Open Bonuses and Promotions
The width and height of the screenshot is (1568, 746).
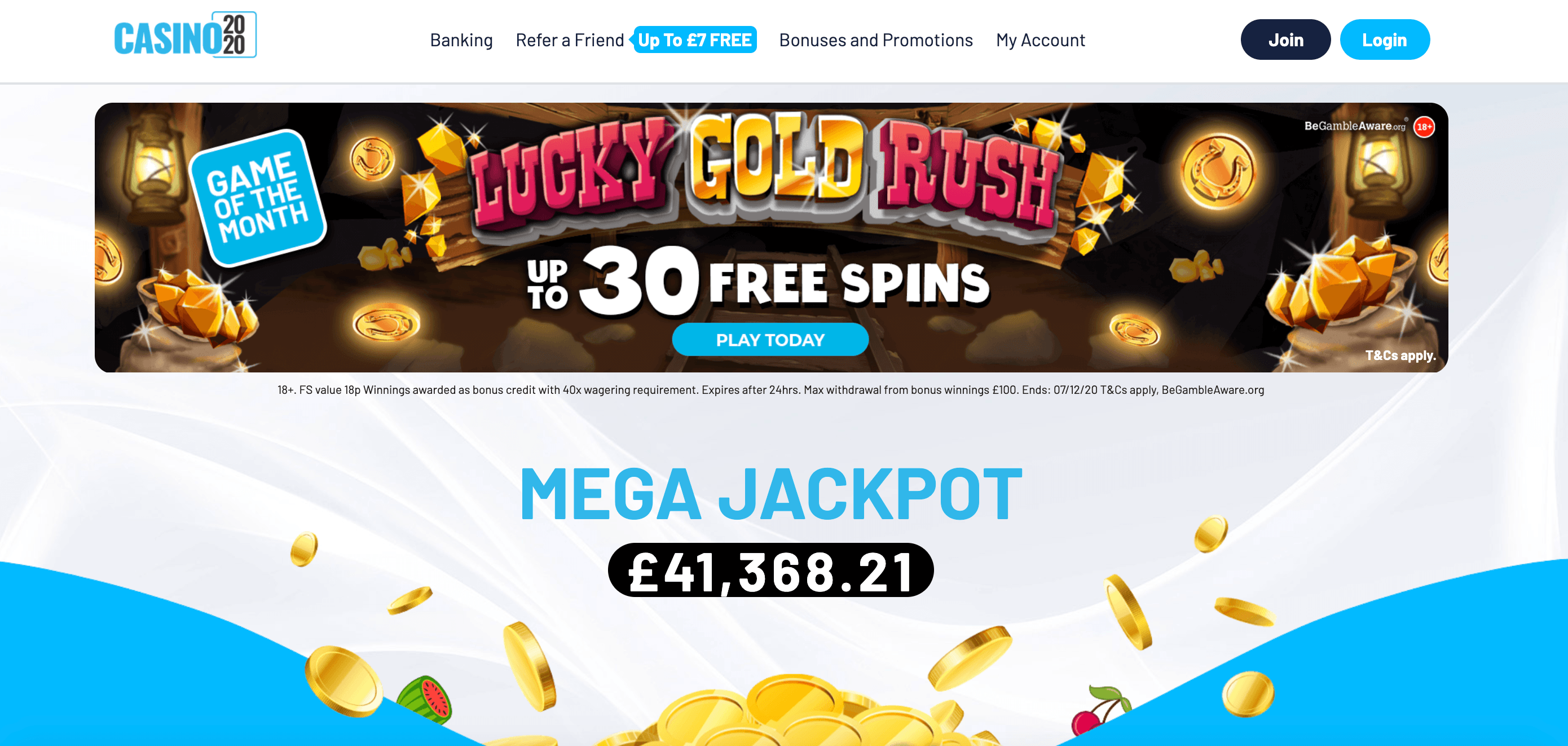click(875, 40)
